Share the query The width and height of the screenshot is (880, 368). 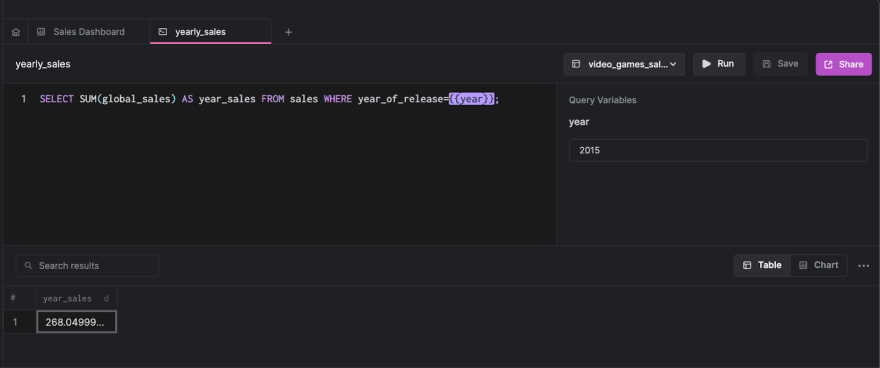(844, 64)
